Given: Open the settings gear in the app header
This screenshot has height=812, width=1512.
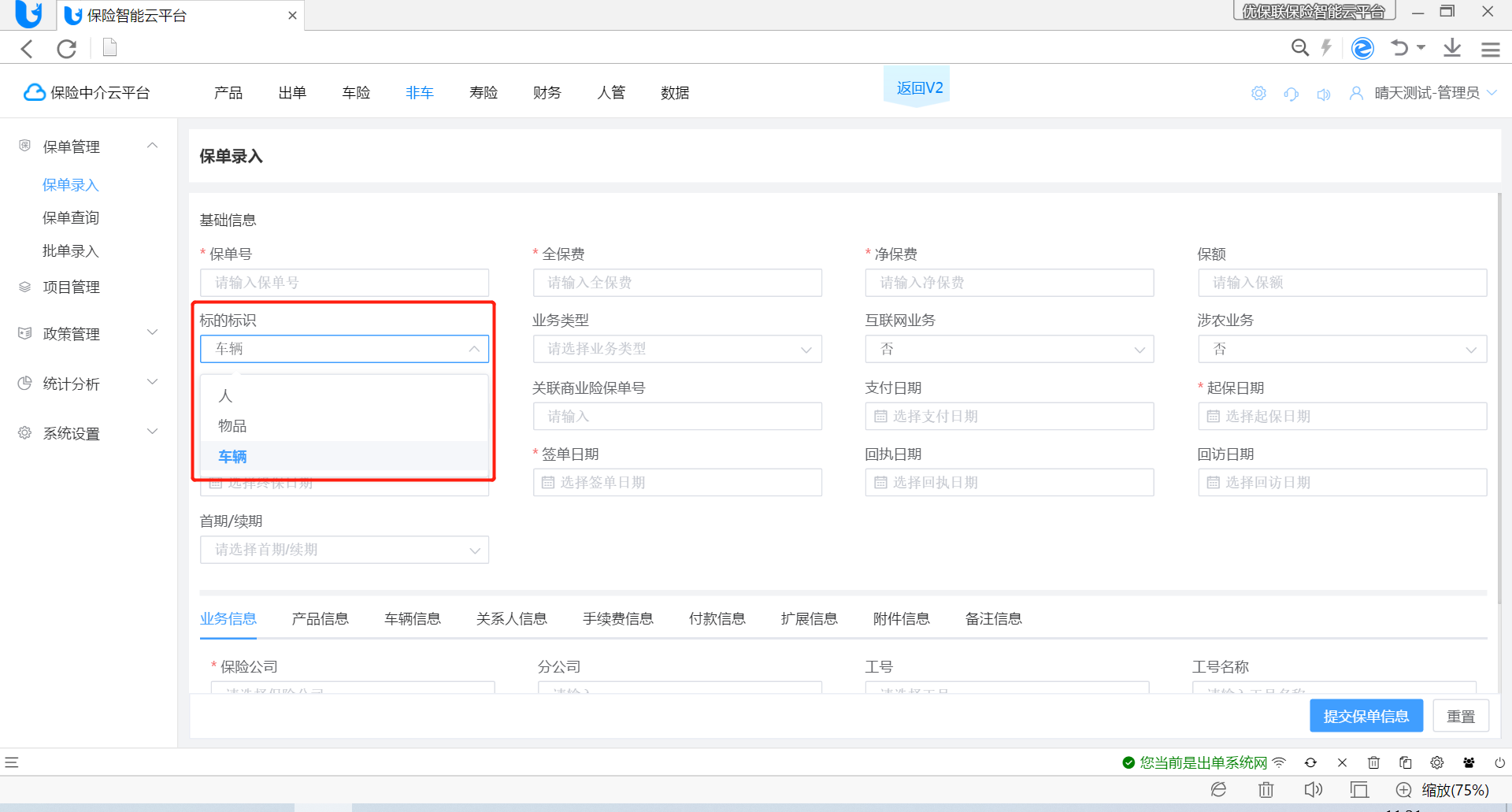Looking at the screenshot, I should 1258,94.
